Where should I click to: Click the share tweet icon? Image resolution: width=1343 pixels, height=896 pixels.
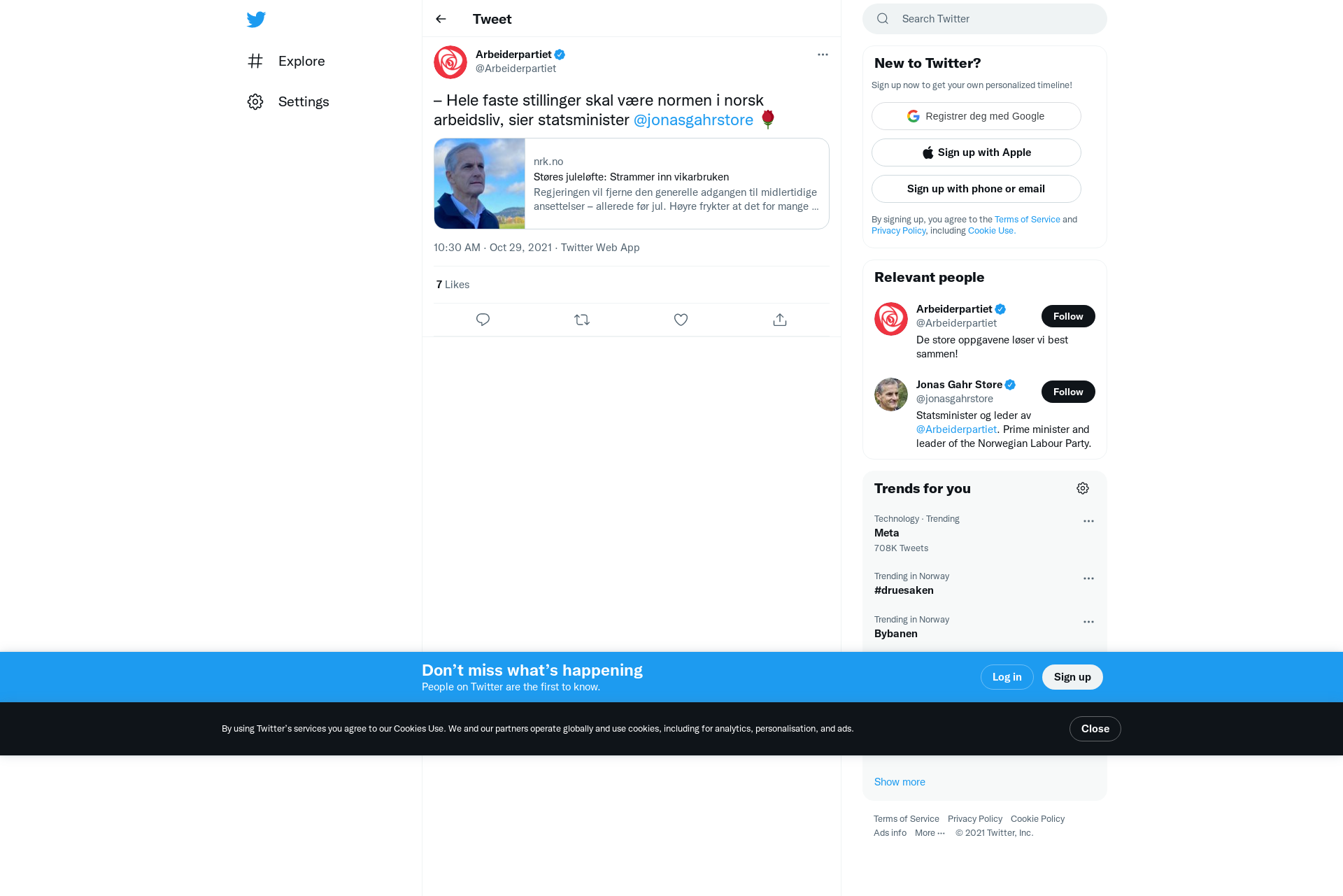(780, 320)
